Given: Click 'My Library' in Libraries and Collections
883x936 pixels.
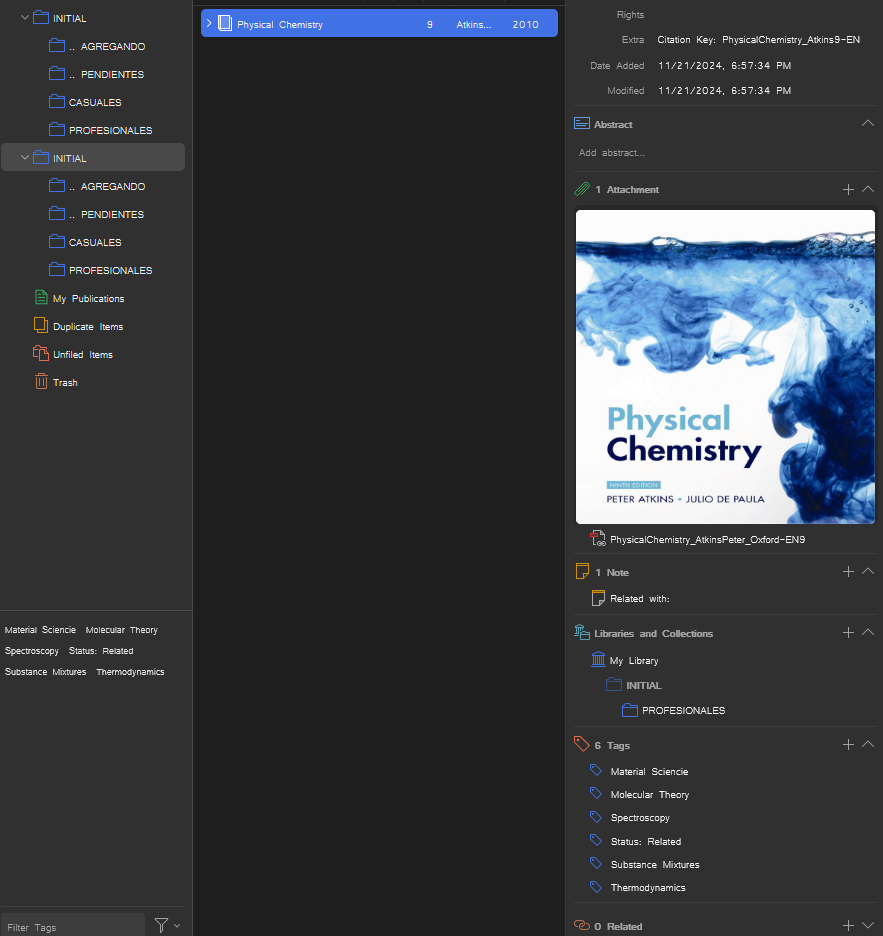Looking at the screenshot, I should click(633, 661).
